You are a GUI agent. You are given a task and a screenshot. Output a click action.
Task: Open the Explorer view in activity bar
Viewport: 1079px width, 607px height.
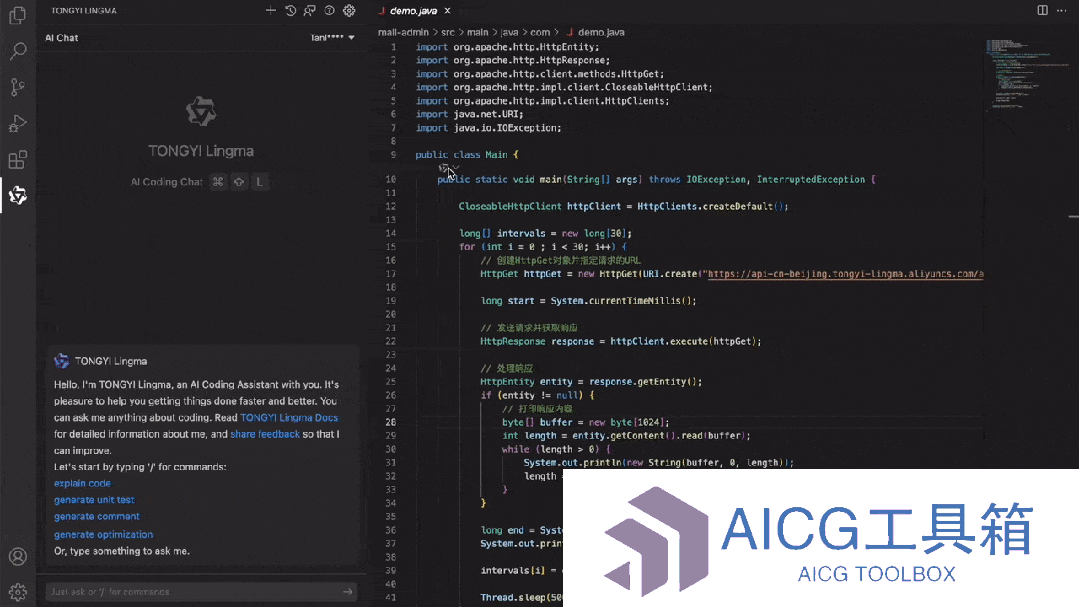click(x=18, y=14)
